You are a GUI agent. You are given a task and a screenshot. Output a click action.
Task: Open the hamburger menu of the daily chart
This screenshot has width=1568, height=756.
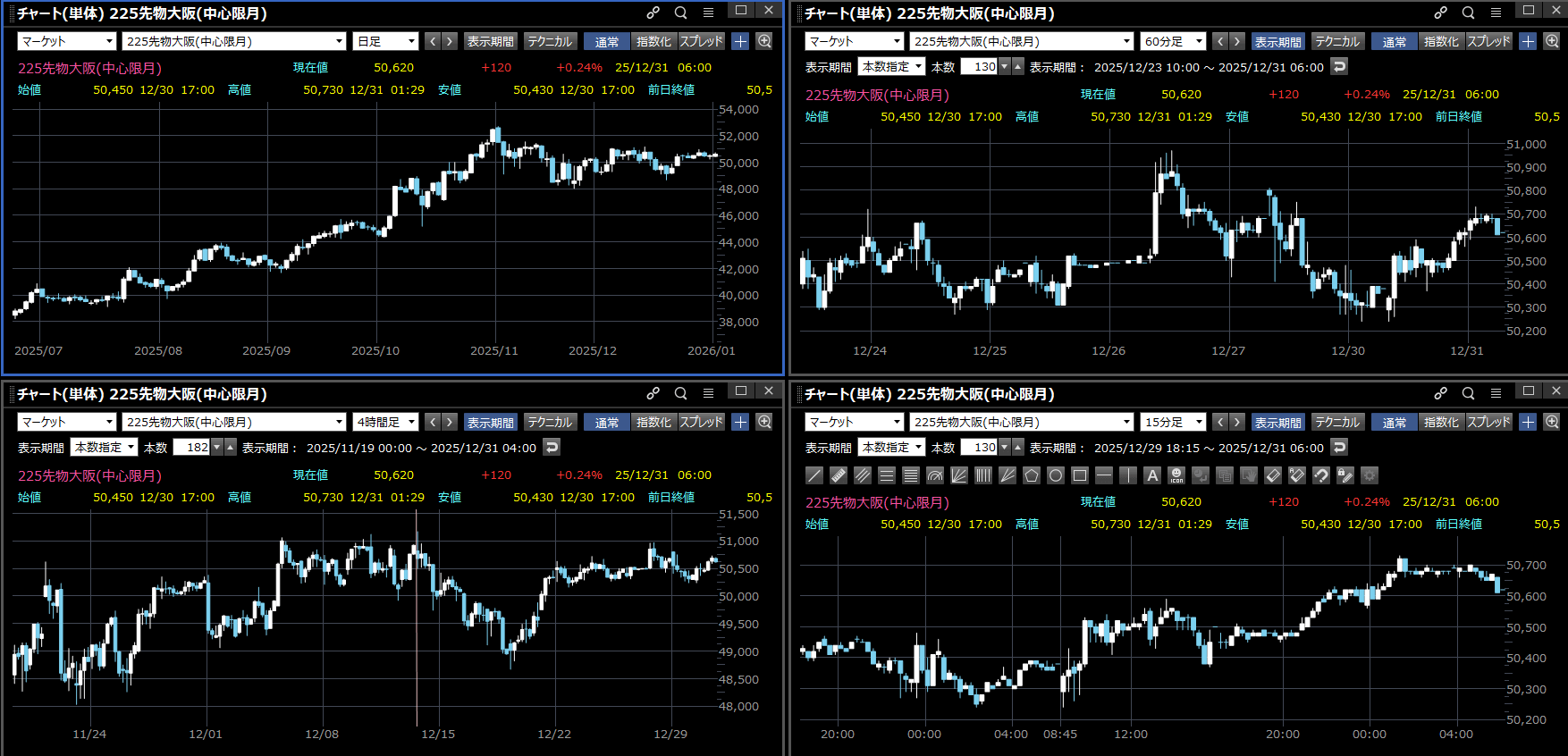click(x=708, y=13)
